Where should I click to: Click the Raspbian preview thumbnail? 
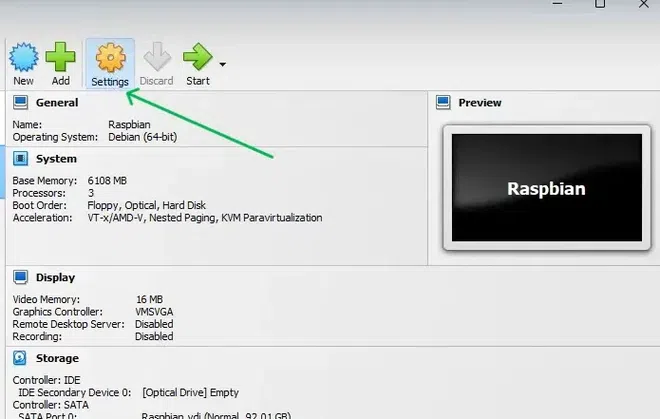(545, 188)
